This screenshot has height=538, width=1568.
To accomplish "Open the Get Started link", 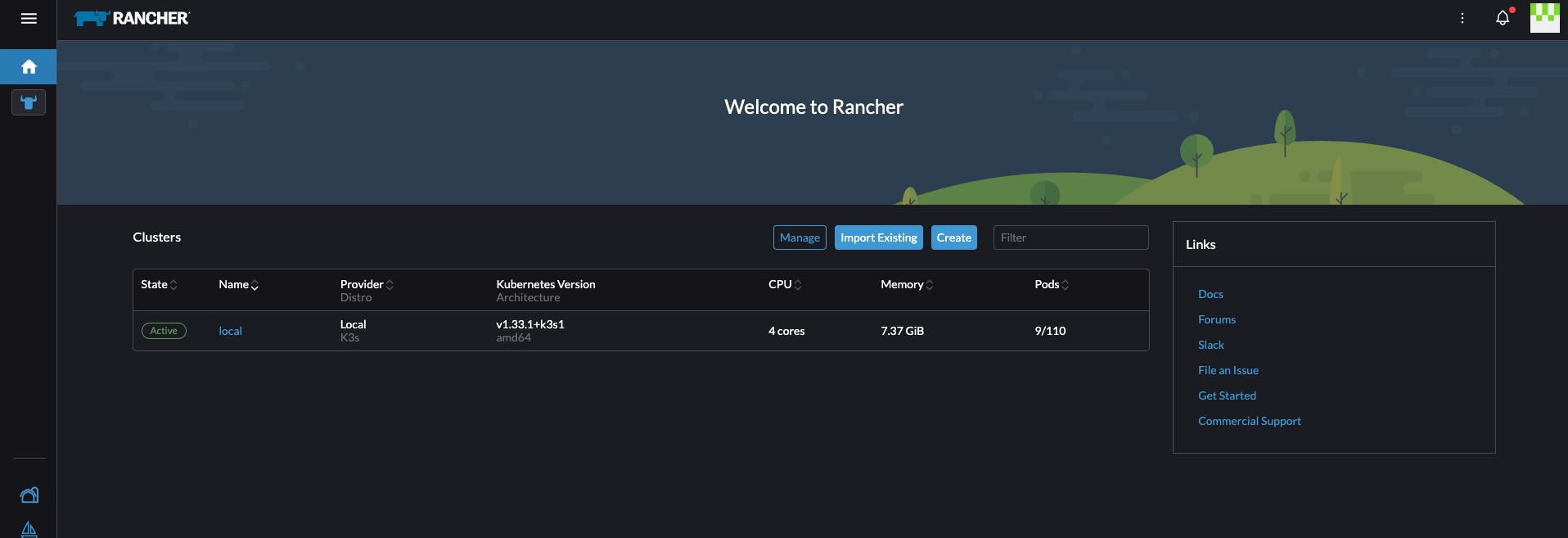I will point(1227,396).
